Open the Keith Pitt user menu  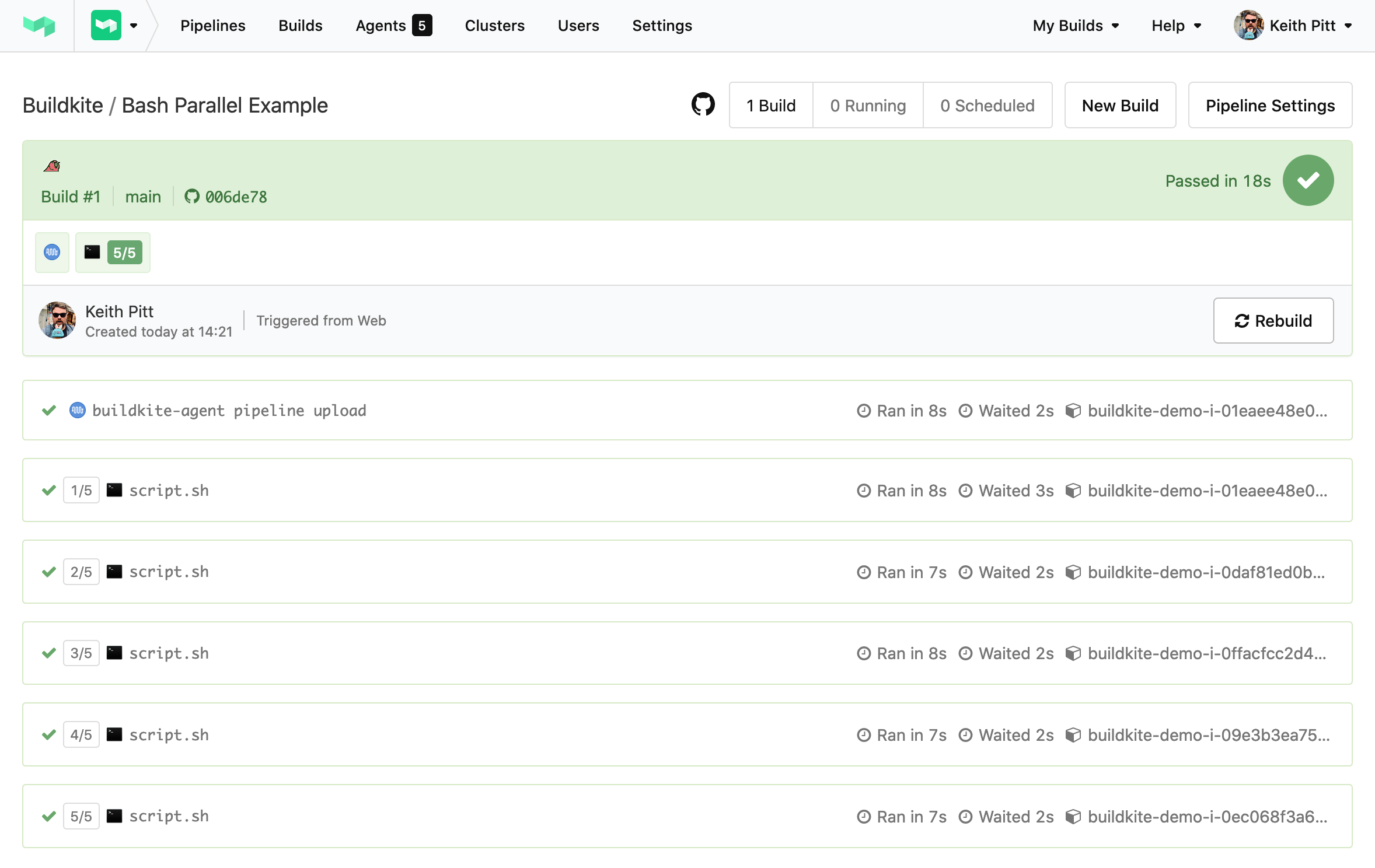(1293, 26)
